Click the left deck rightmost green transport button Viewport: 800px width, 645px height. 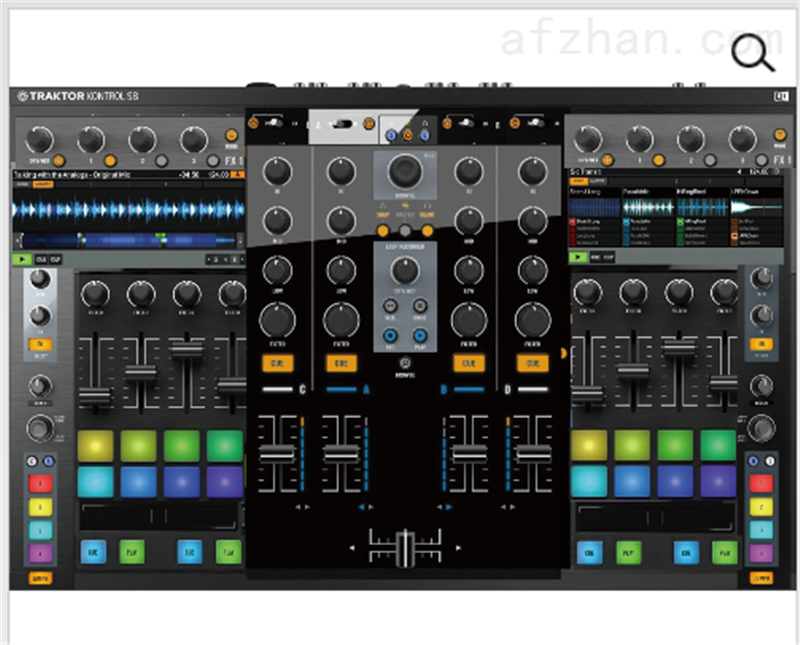(x=228, y=552)
